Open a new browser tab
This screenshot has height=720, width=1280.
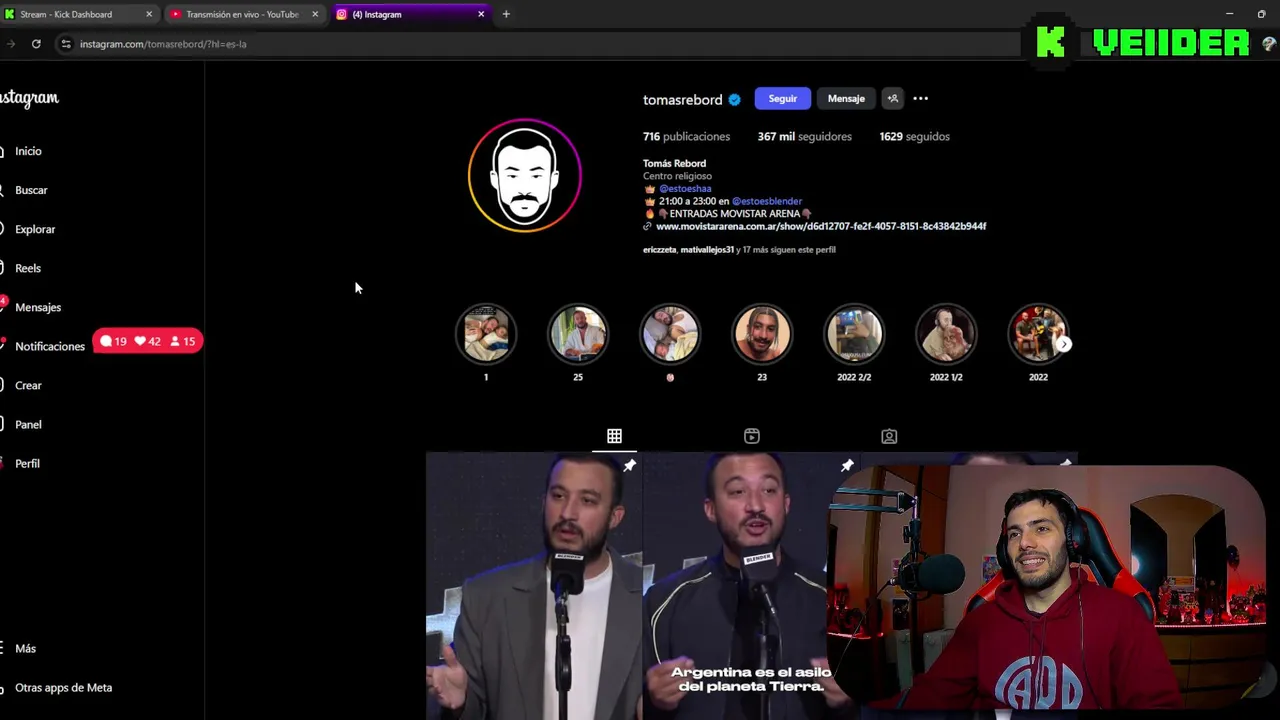coord(506,14)
